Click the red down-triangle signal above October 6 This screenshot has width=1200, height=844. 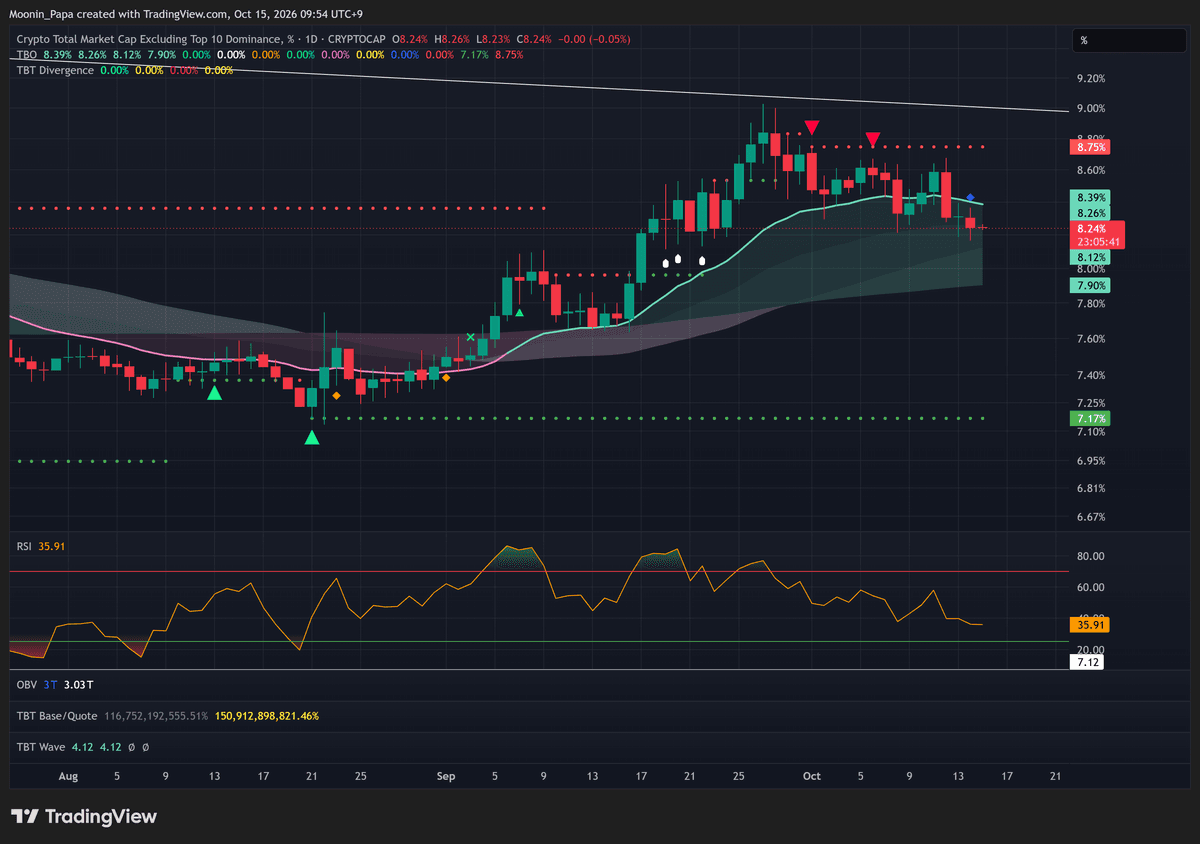coord(873,139)
